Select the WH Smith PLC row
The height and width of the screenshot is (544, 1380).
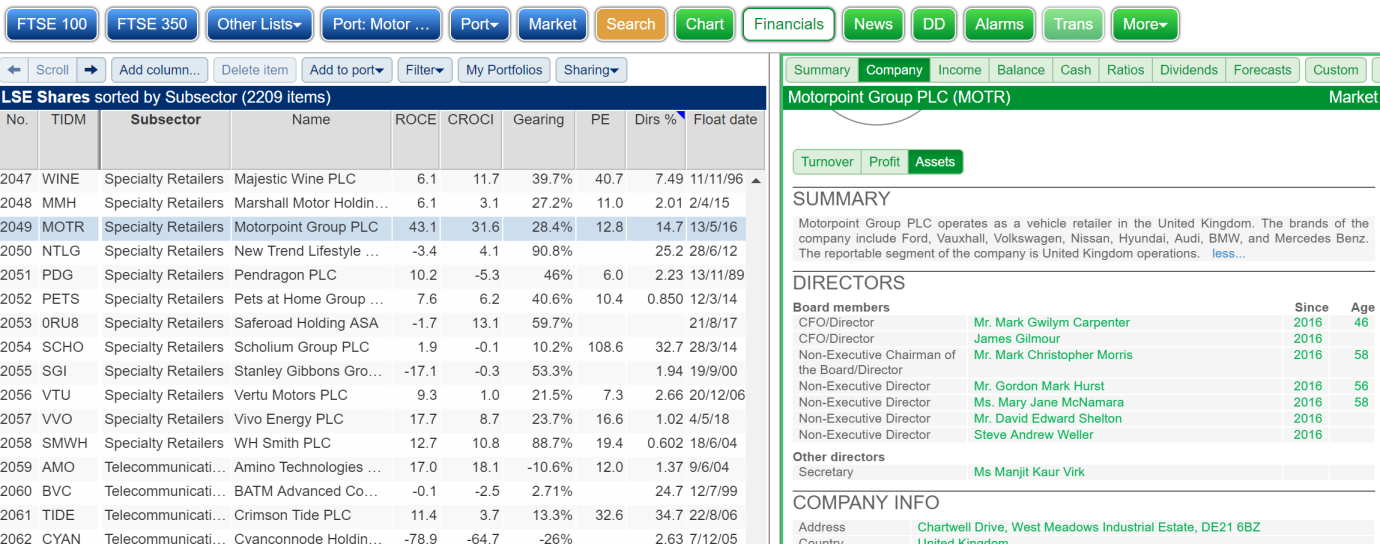pyautogui.click(x=374, y=443)
